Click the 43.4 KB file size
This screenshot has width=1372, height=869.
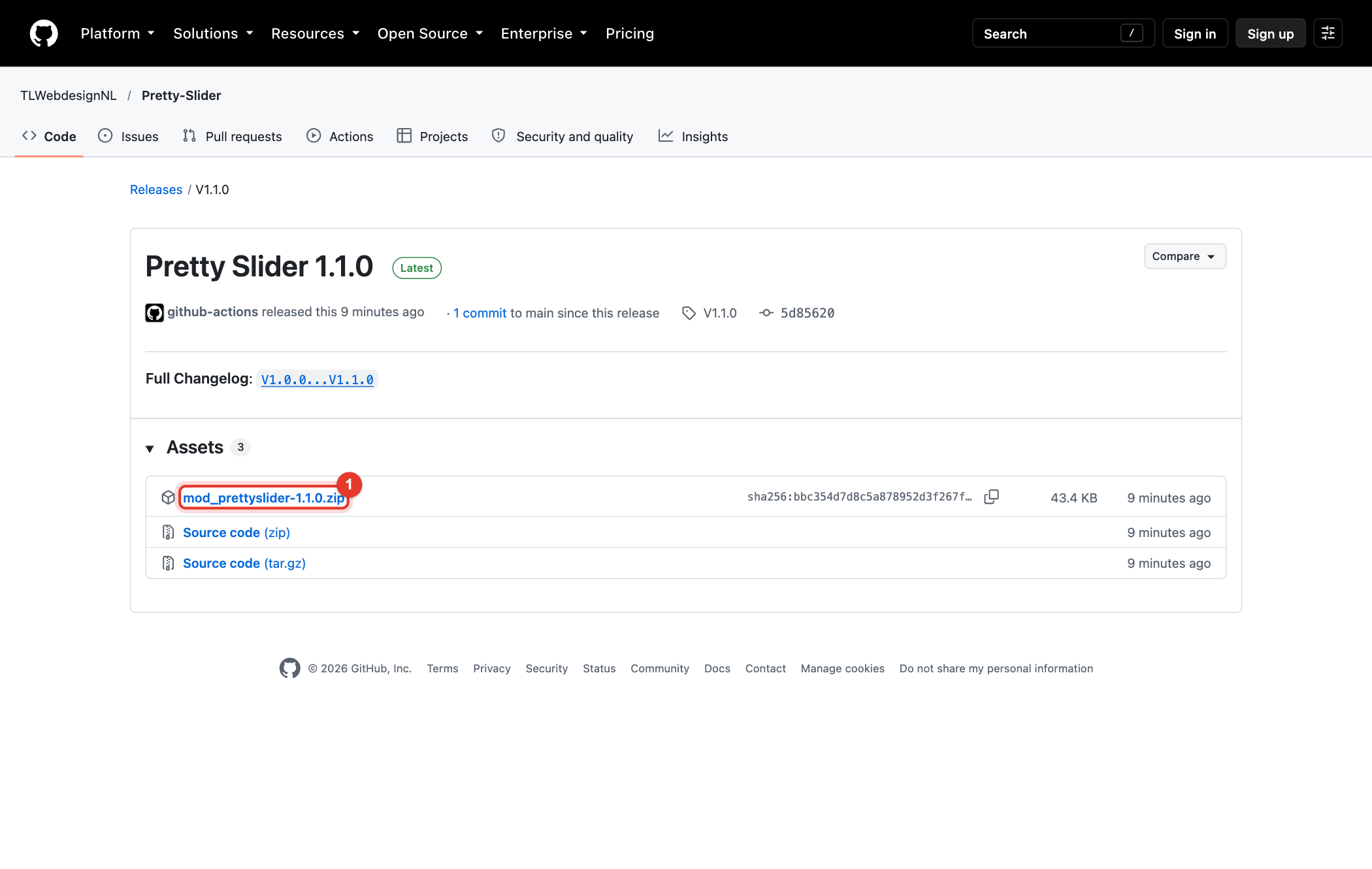1074,498
